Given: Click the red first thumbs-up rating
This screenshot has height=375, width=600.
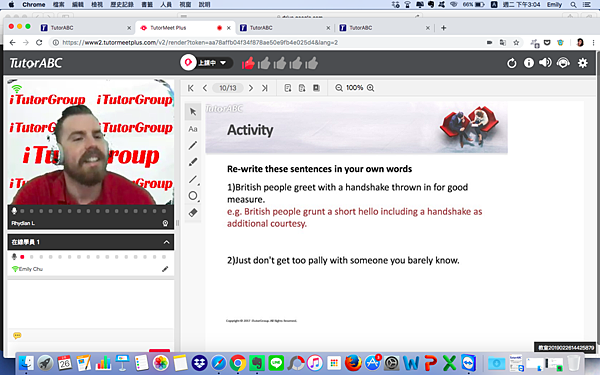Looking at the screenshot, I should (x=248, y=63).
